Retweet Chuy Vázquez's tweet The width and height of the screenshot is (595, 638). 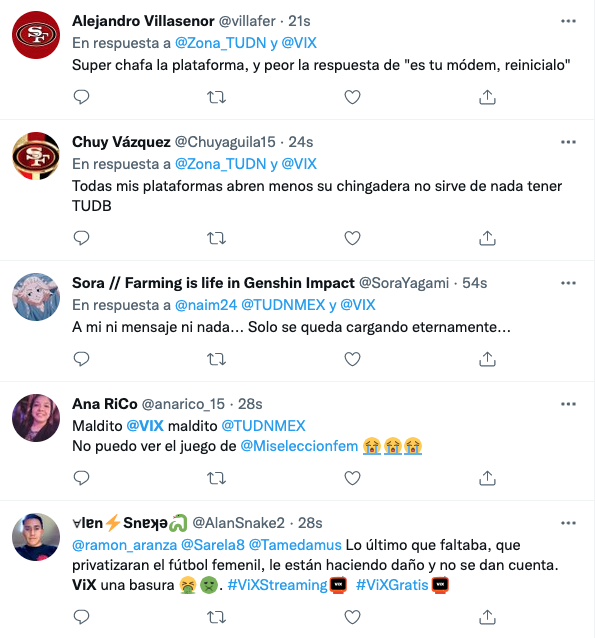click(216, 238)
